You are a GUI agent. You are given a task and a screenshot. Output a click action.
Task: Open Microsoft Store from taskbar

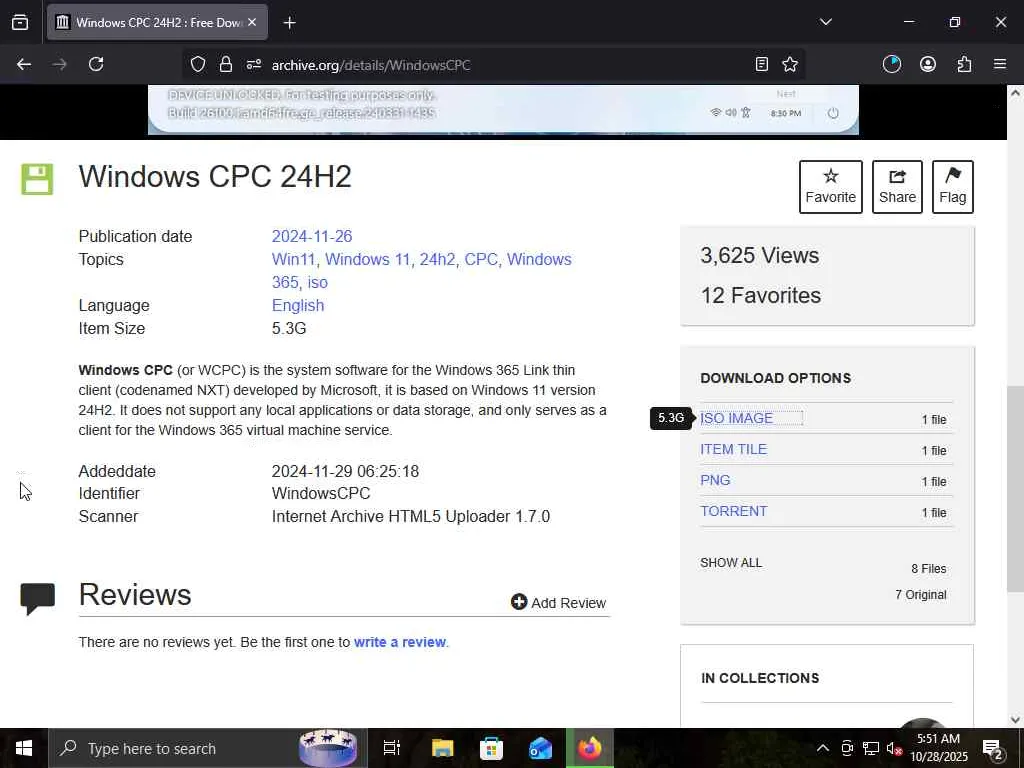click(491, 748)
